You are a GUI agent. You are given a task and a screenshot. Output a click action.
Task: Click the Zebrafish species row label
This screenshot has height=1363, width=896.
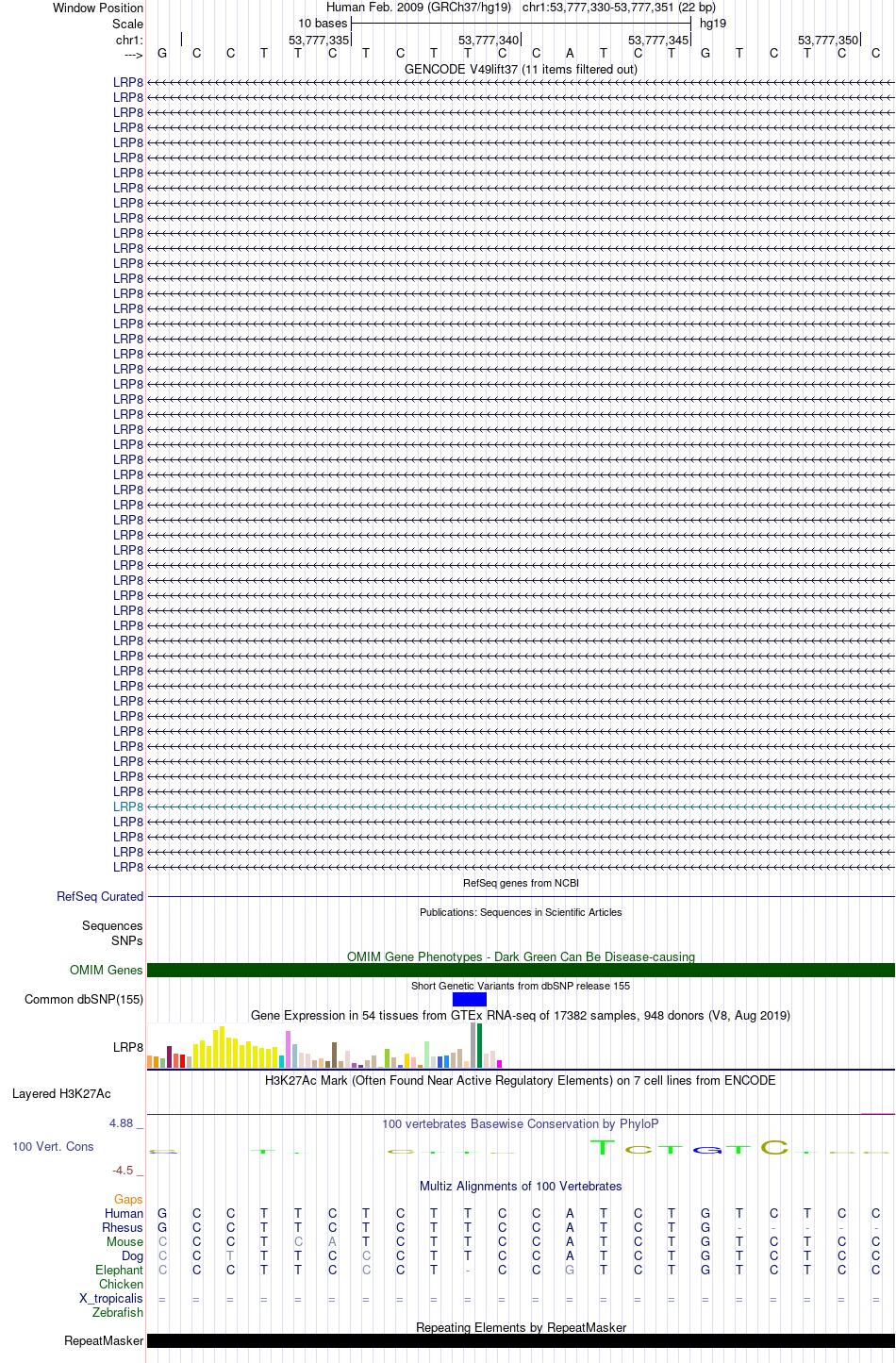(118, 1312)
